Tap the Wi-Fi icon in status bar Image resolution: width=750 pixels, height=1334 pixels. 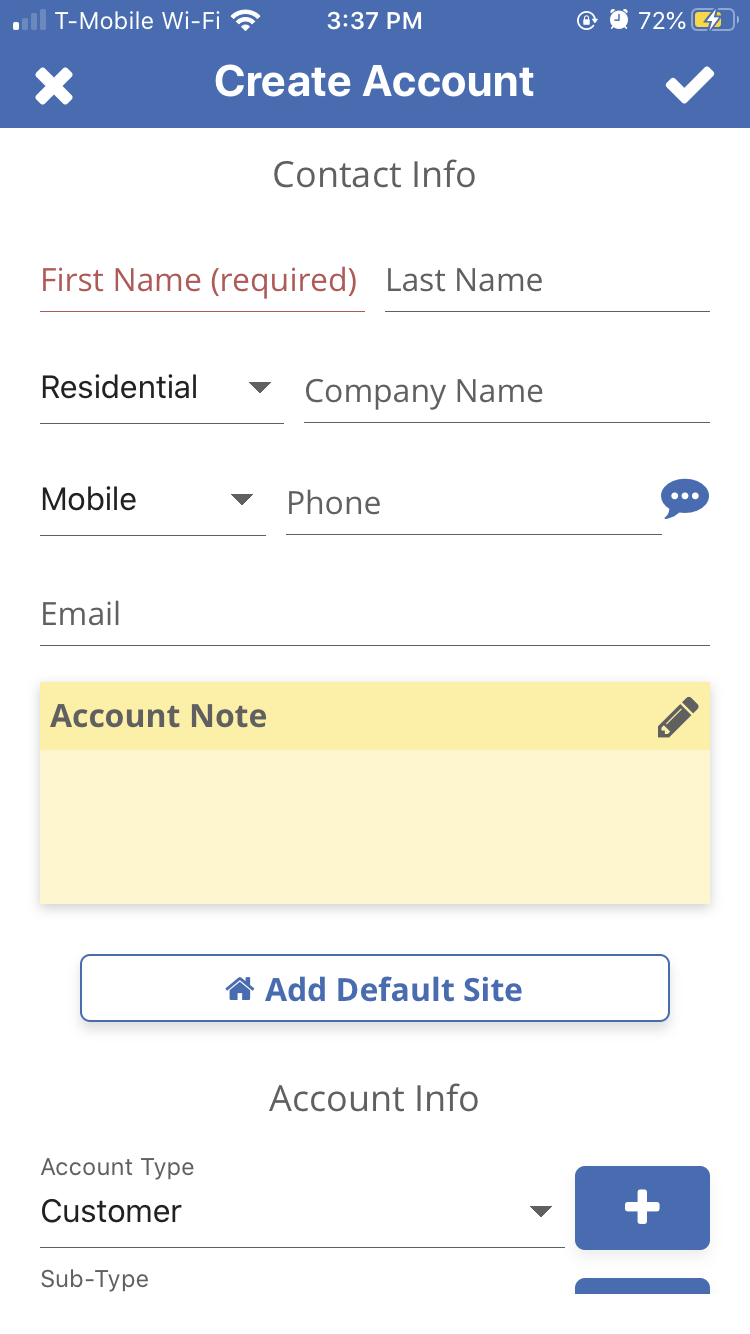(x=244, y=20)
